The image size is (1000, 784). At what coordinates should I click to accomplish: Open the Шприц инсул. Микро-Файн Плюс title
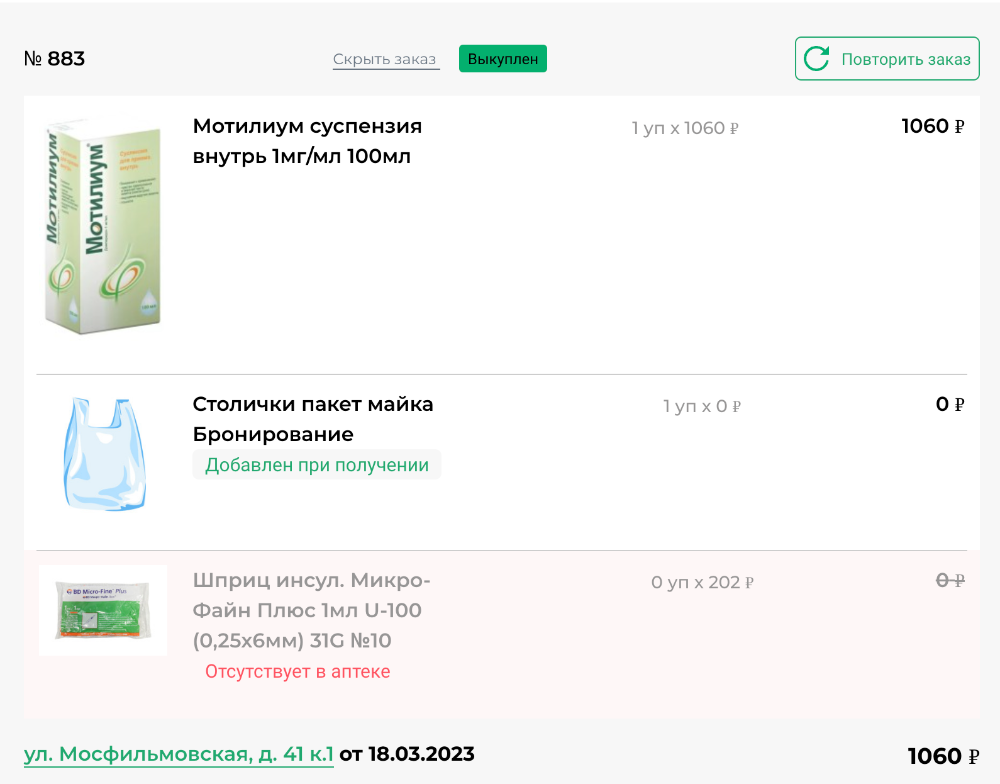coord(311,610)
